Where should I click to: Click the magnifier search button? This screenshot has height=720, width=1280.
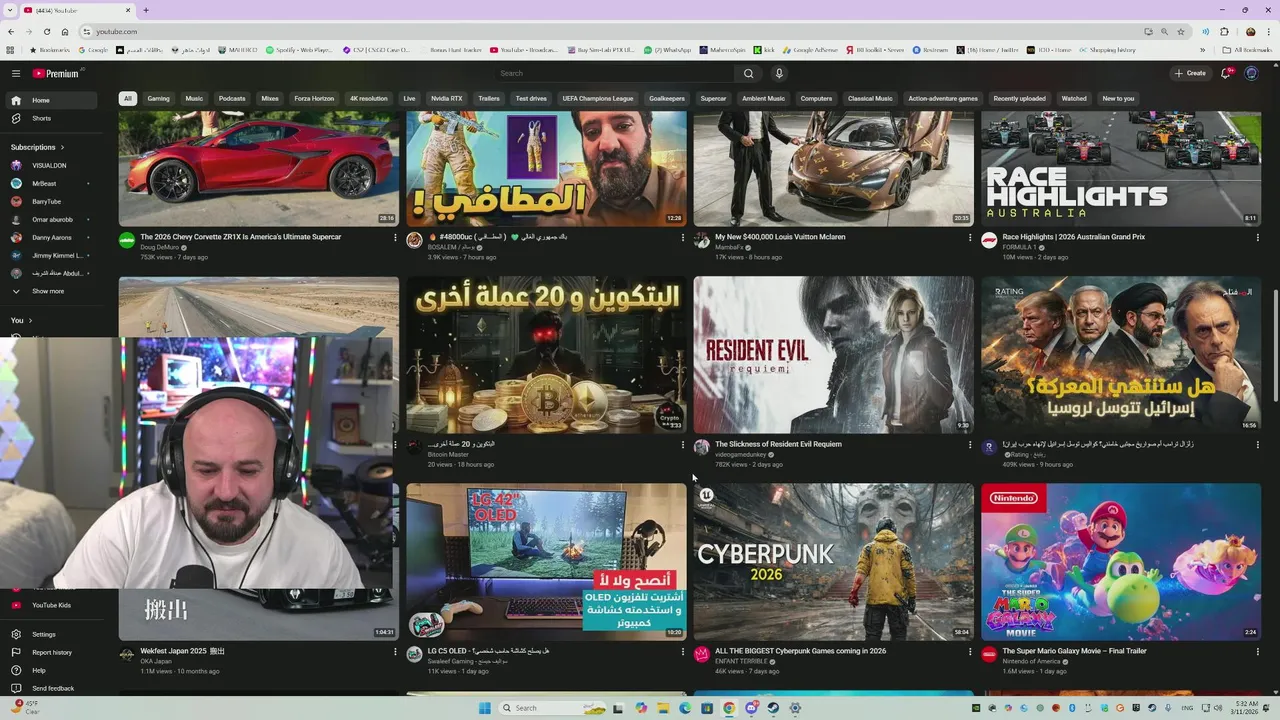[748, 73]
